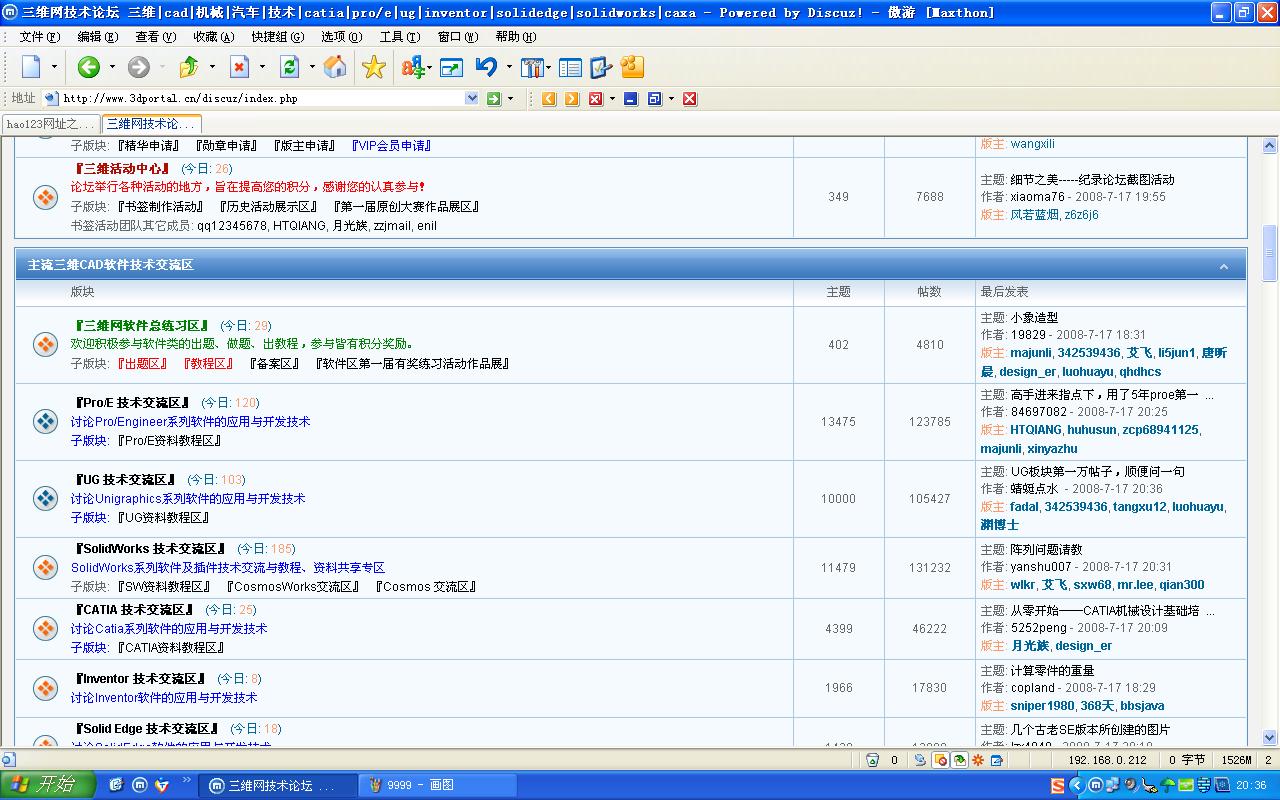Switch to the hao123网址之... tab
This screenshot has width=1280, height=800.
tap(50, 124)
